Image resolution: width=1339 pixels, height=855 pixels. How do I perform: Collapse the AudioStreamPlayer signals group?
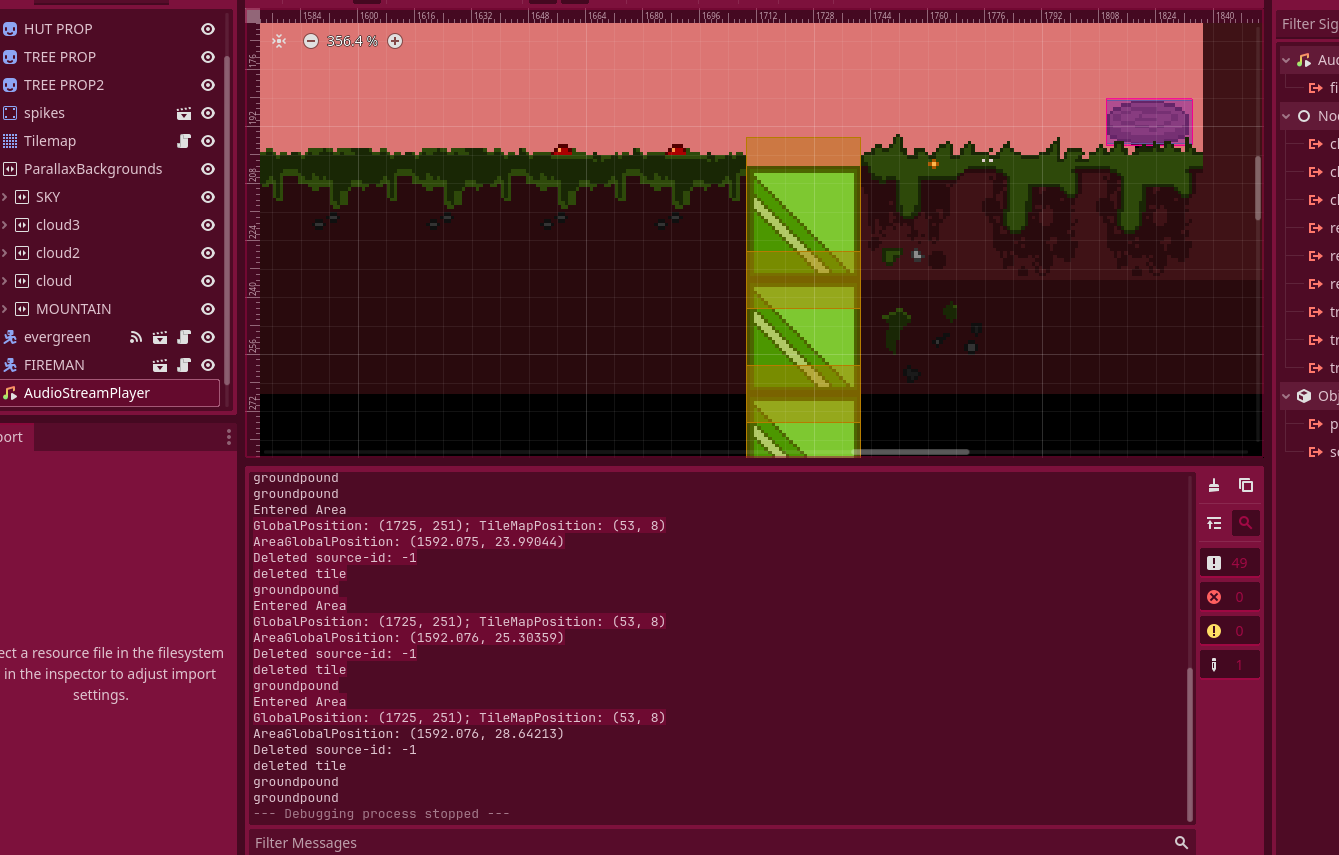click(x=1287, y=60)
